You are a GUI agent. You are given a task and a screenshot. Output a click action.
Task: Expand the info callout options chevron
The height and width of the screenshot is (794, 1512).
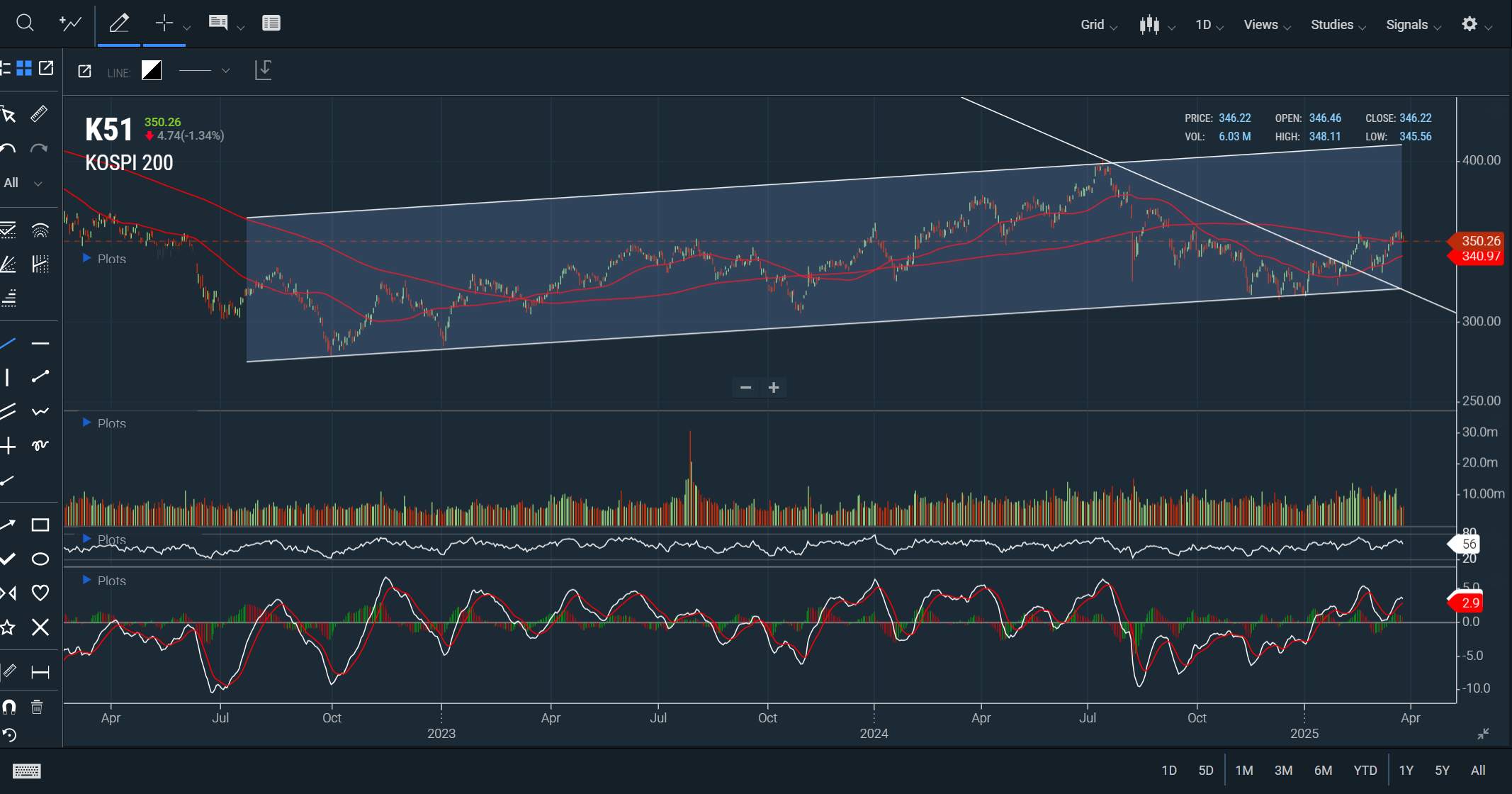coord(241,28)
